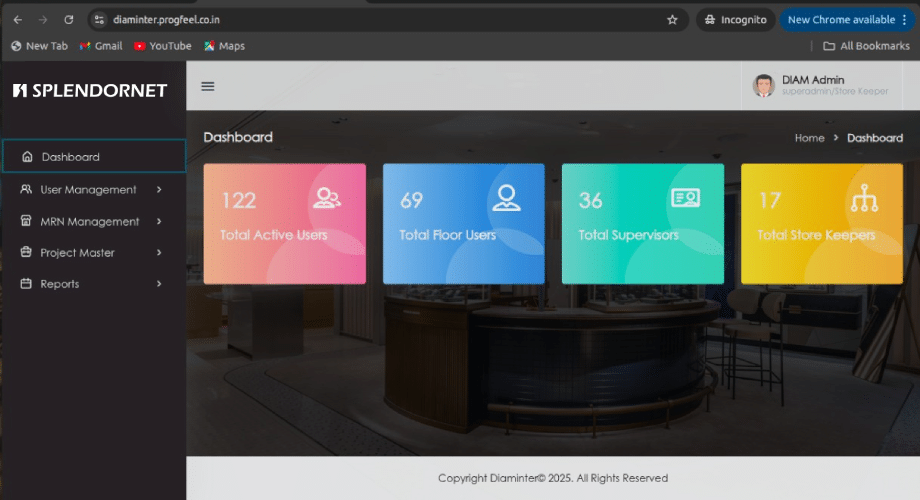Click the Total Store Keepers hierarchy icon
The height and width of the screenshot is (500, 920).
(863, 200)
